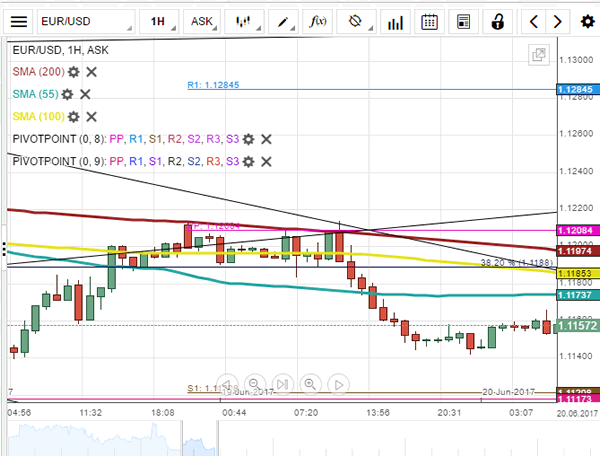Click the 20-Jun-2017 date marker
Image resolution: width=600 pixels, height=457 pixels.
click(x=509, y=392)
